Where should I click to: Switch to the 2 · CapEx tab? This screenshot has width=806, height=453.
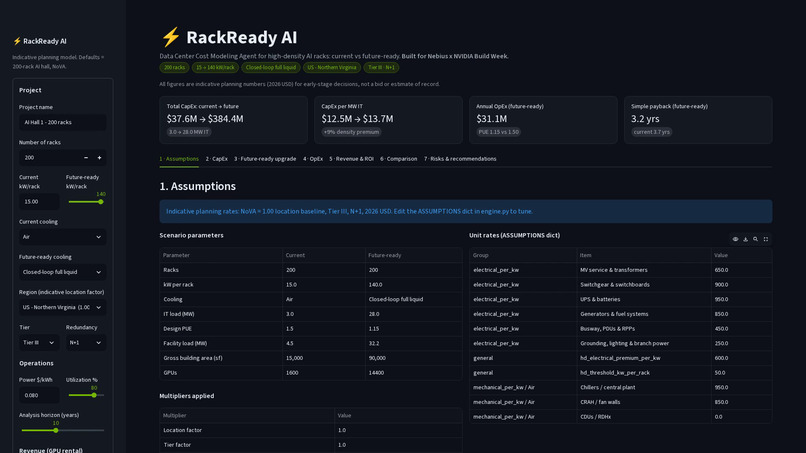click(216, 159)
